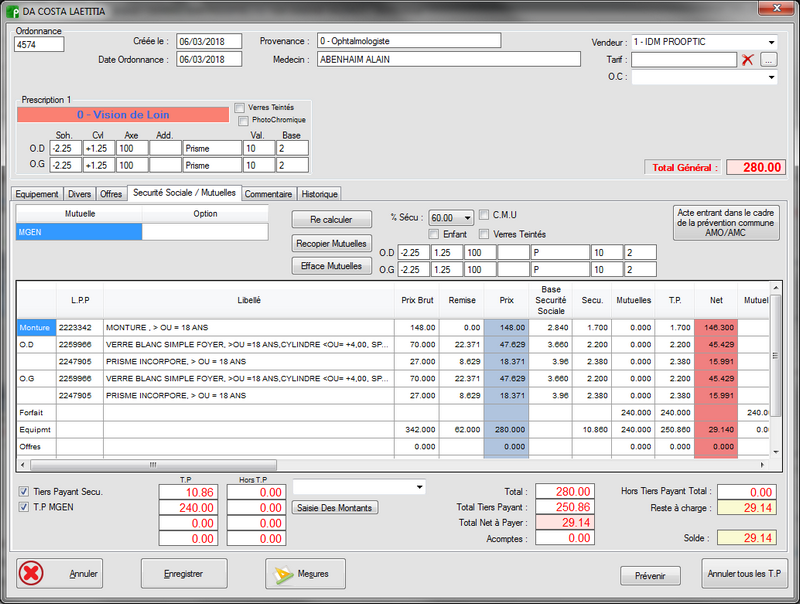This screenshot has width=800, height=604.
Task: Uncheck the T.P MGEN checkbox
Action: click(23, 507)
